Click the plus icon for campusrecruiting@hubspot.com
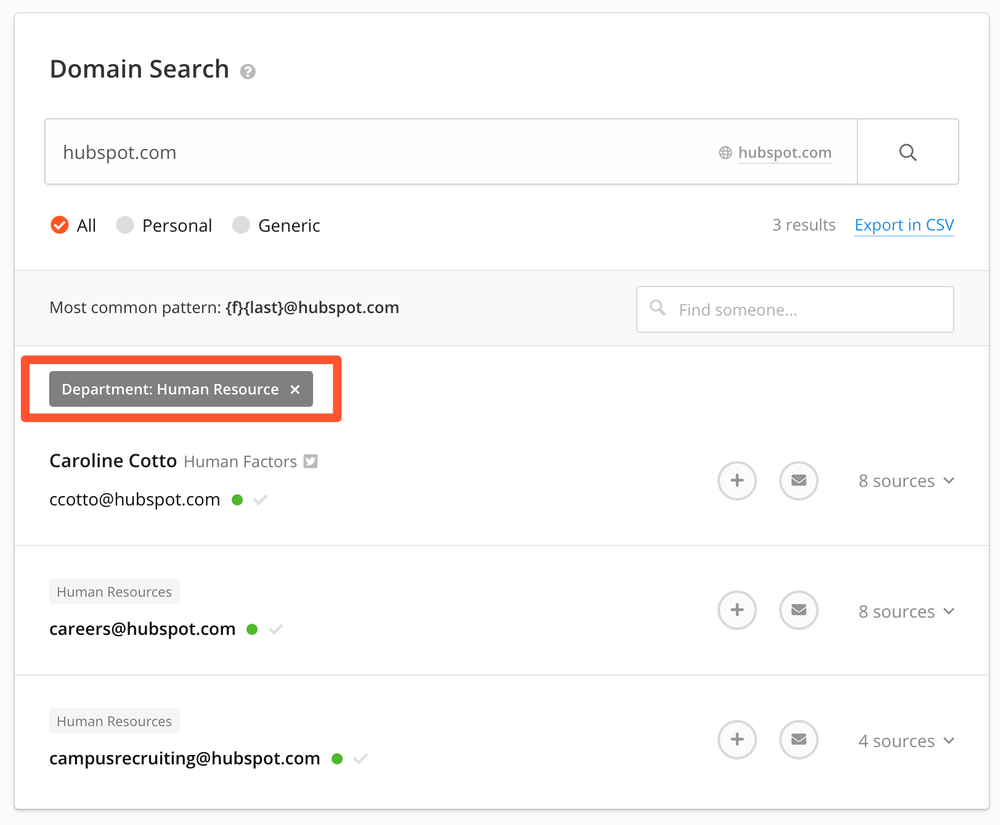Image resolution: width=1000 pixels, height=825 pixels. point(737,740)
